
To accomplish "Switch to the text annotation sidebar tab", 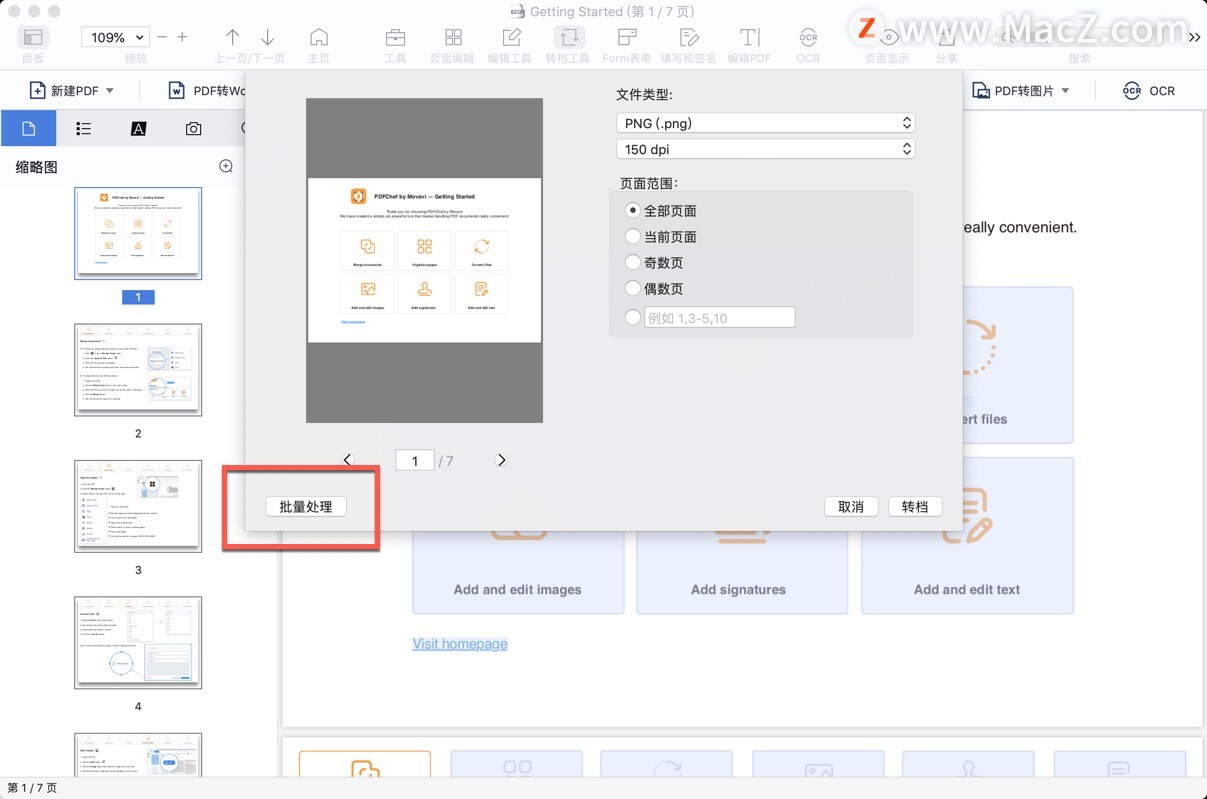I will pyautogui.click(x=139, y=129).
